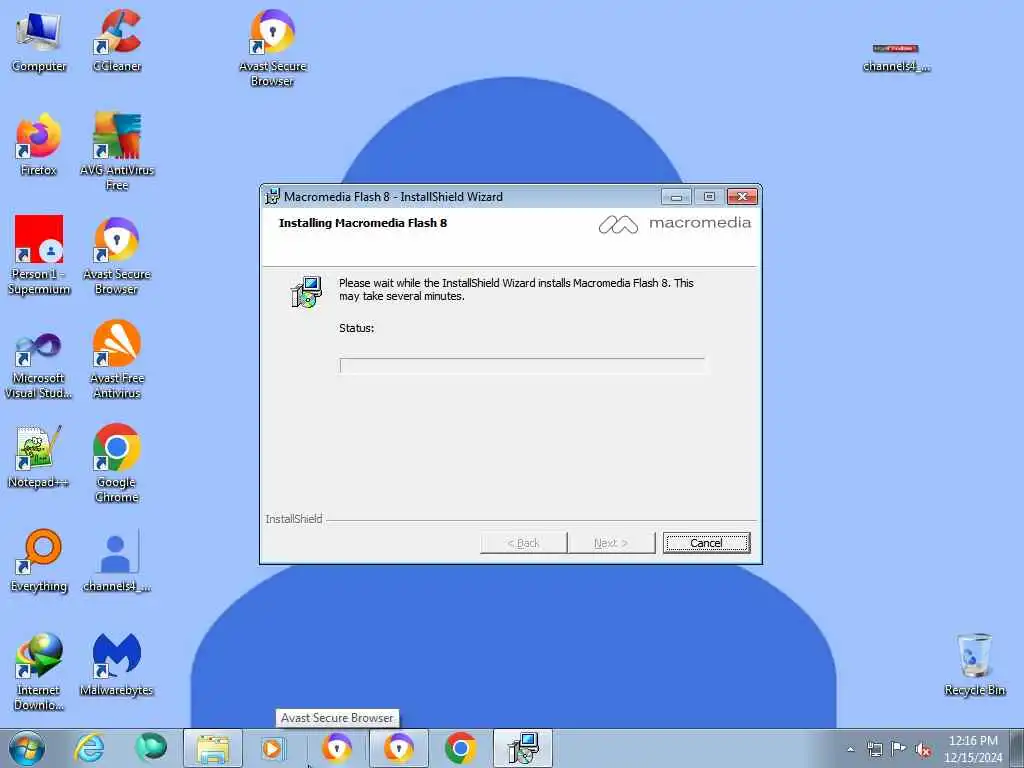
Task: Select the Google Chrome desktop shortcut
Action: point(117,464)
